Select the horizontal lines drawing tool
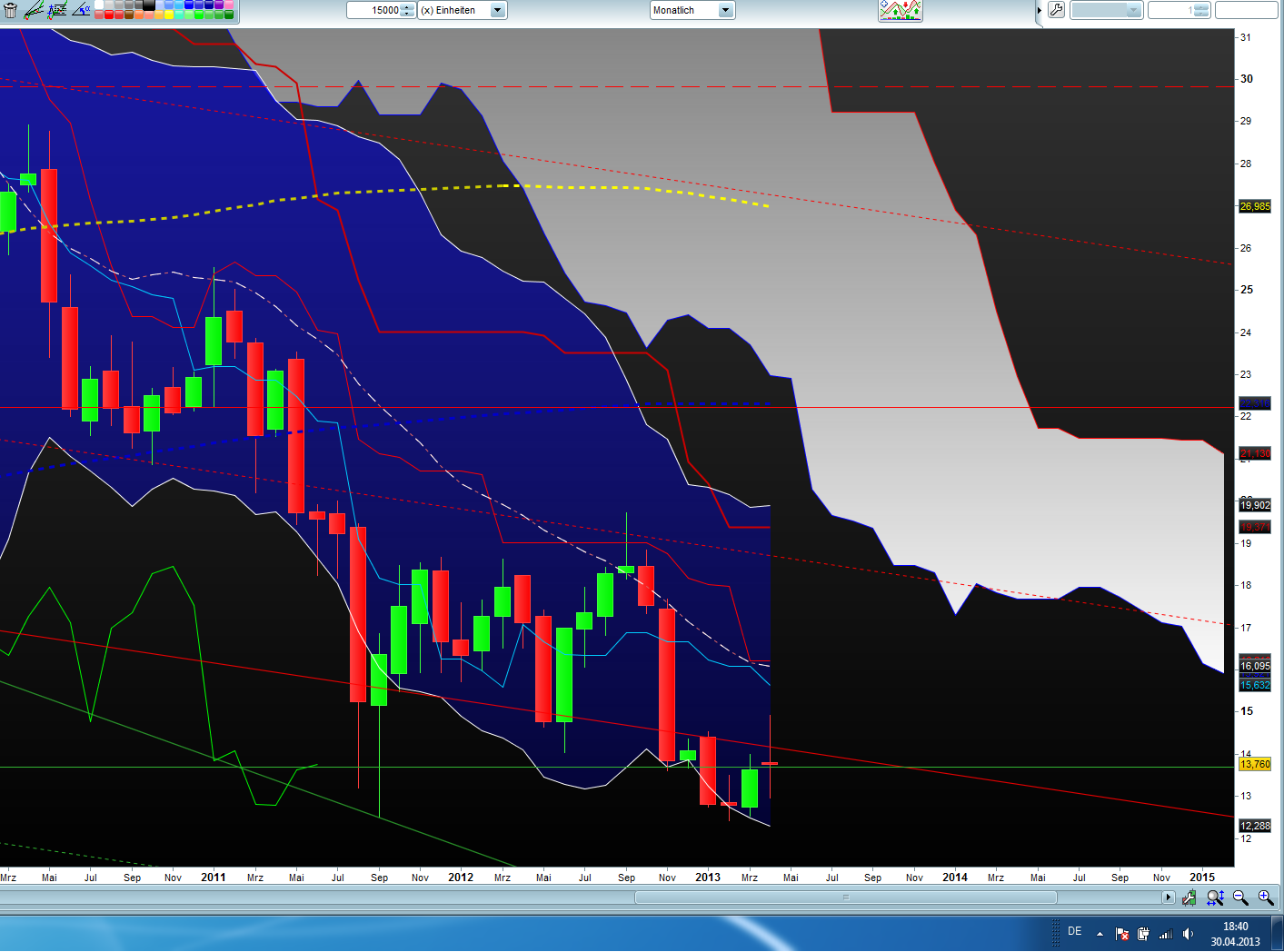This screenshot has width=1284, height=952. [x=57, y=10]
